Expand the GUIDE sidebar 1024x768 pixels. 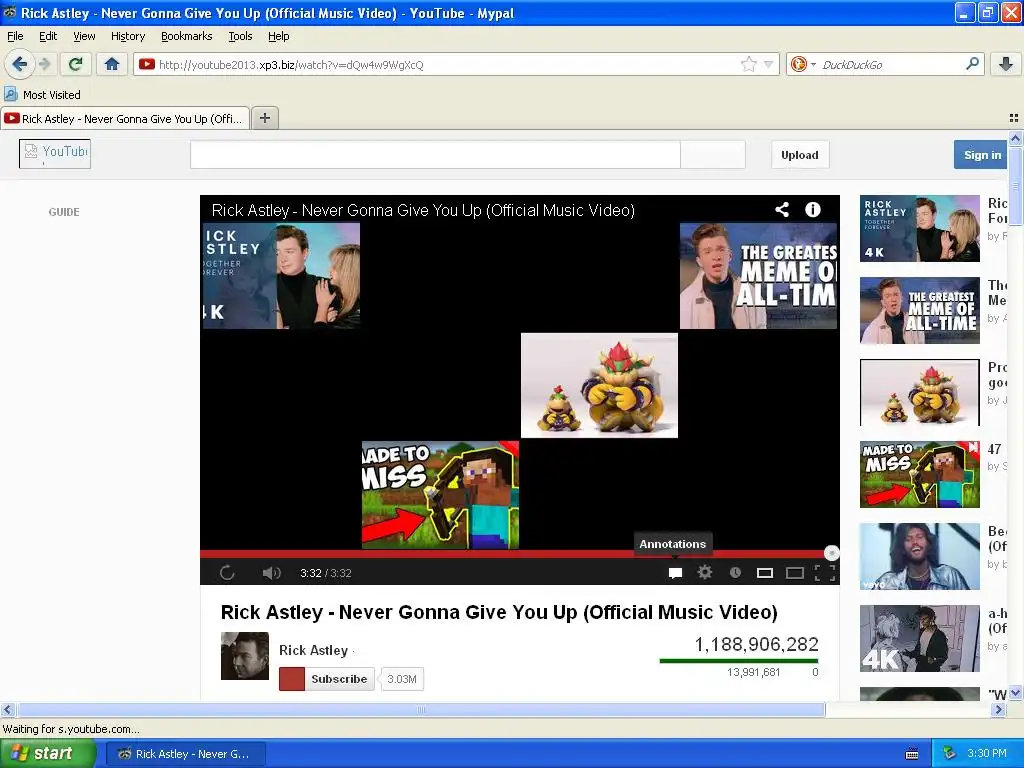(64, 212)
